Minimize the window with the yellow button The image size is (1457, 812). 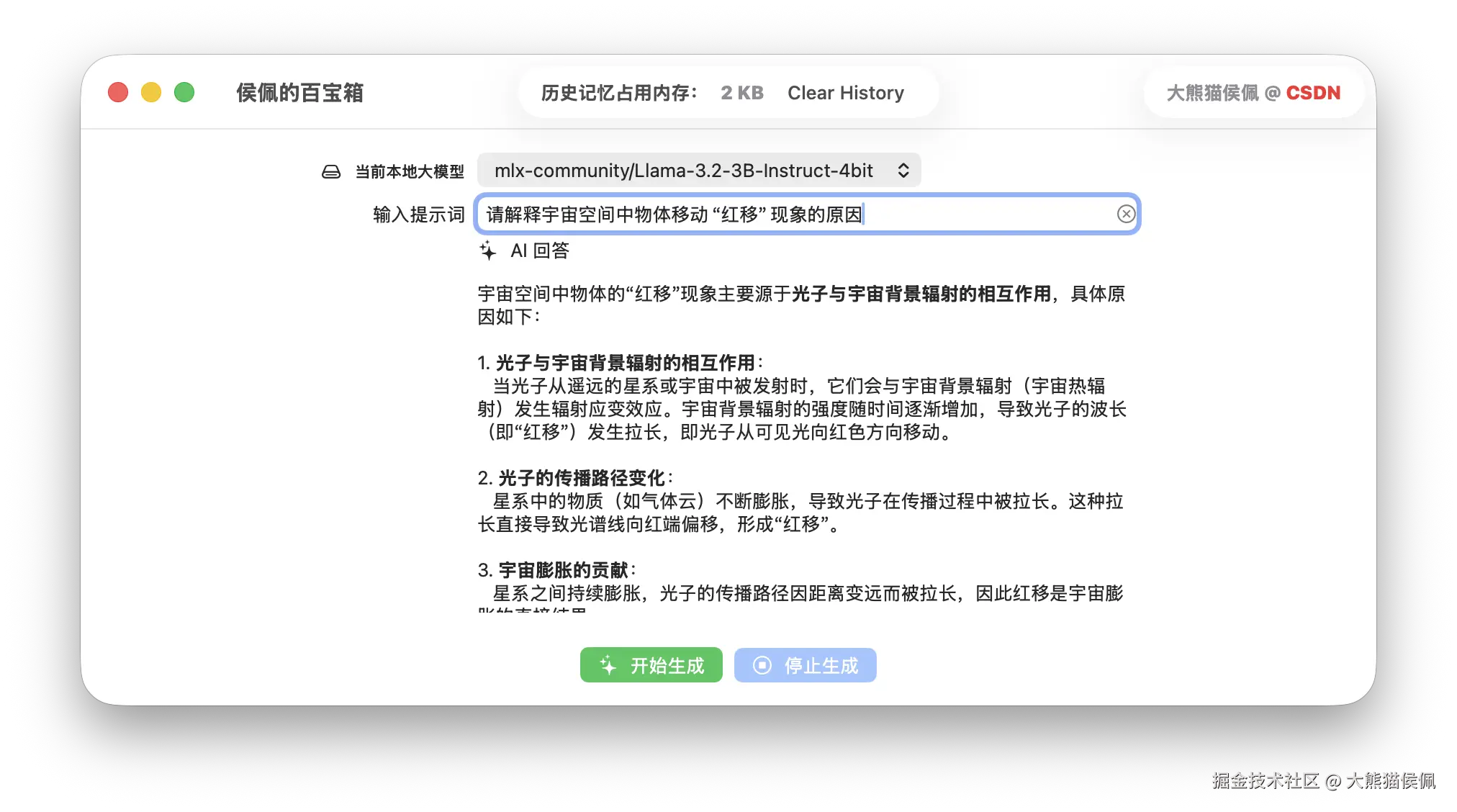[x=150, y=91]
